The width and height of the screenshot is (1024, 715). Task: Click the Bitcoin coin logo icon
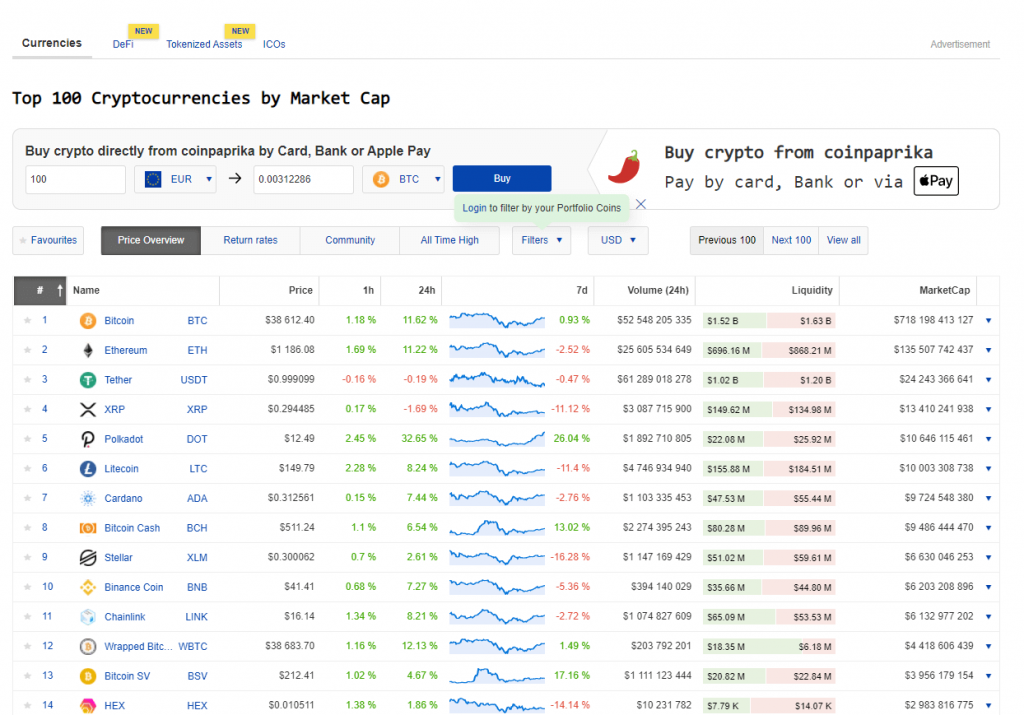88,321
